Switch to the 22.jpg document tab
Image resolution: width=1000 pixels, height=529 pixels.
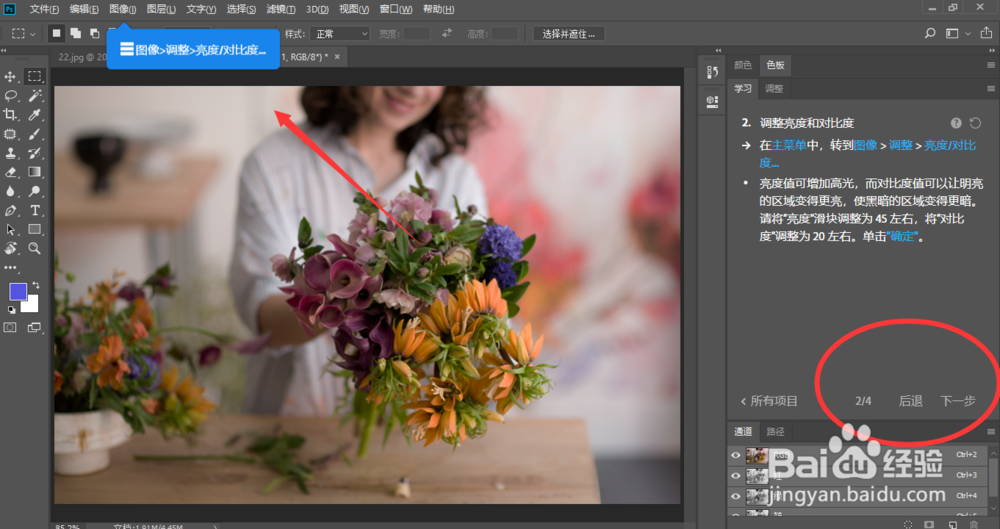82,57
